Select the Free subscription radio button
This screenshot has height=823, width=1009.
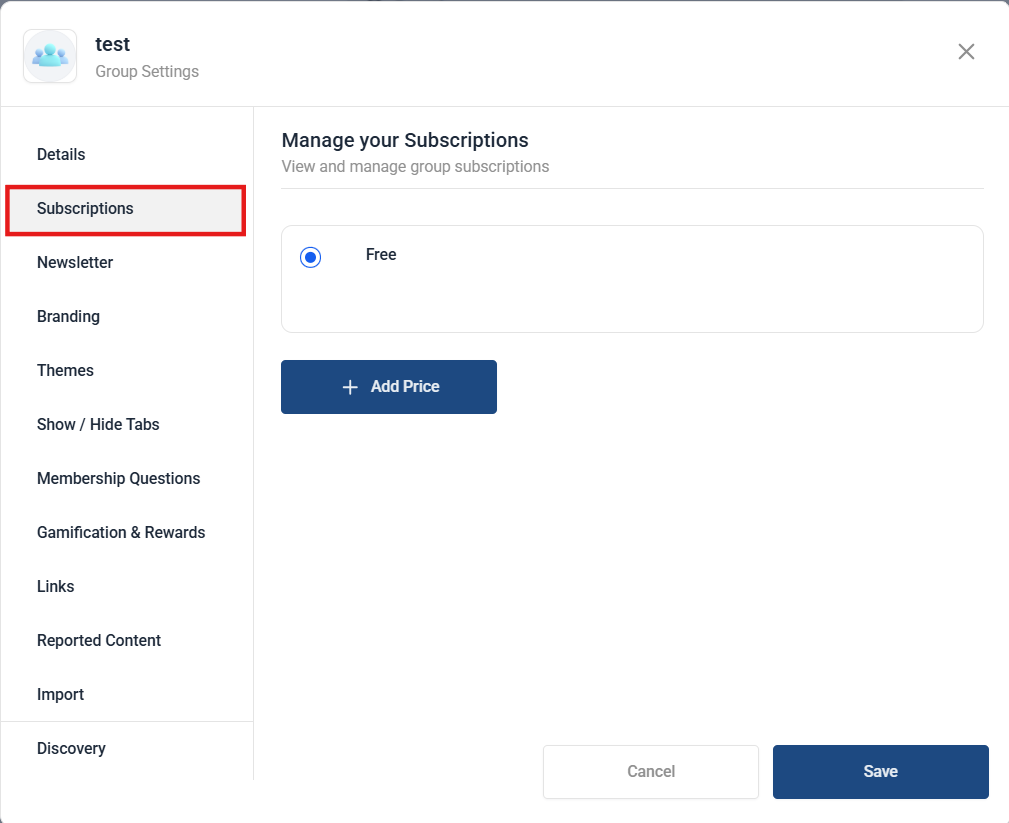pyautogui.click(x=311, y=258)
